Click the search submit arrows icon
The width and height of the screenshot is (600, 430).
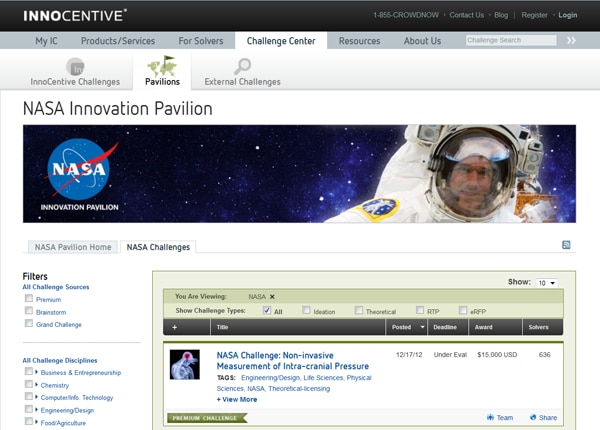571,41
